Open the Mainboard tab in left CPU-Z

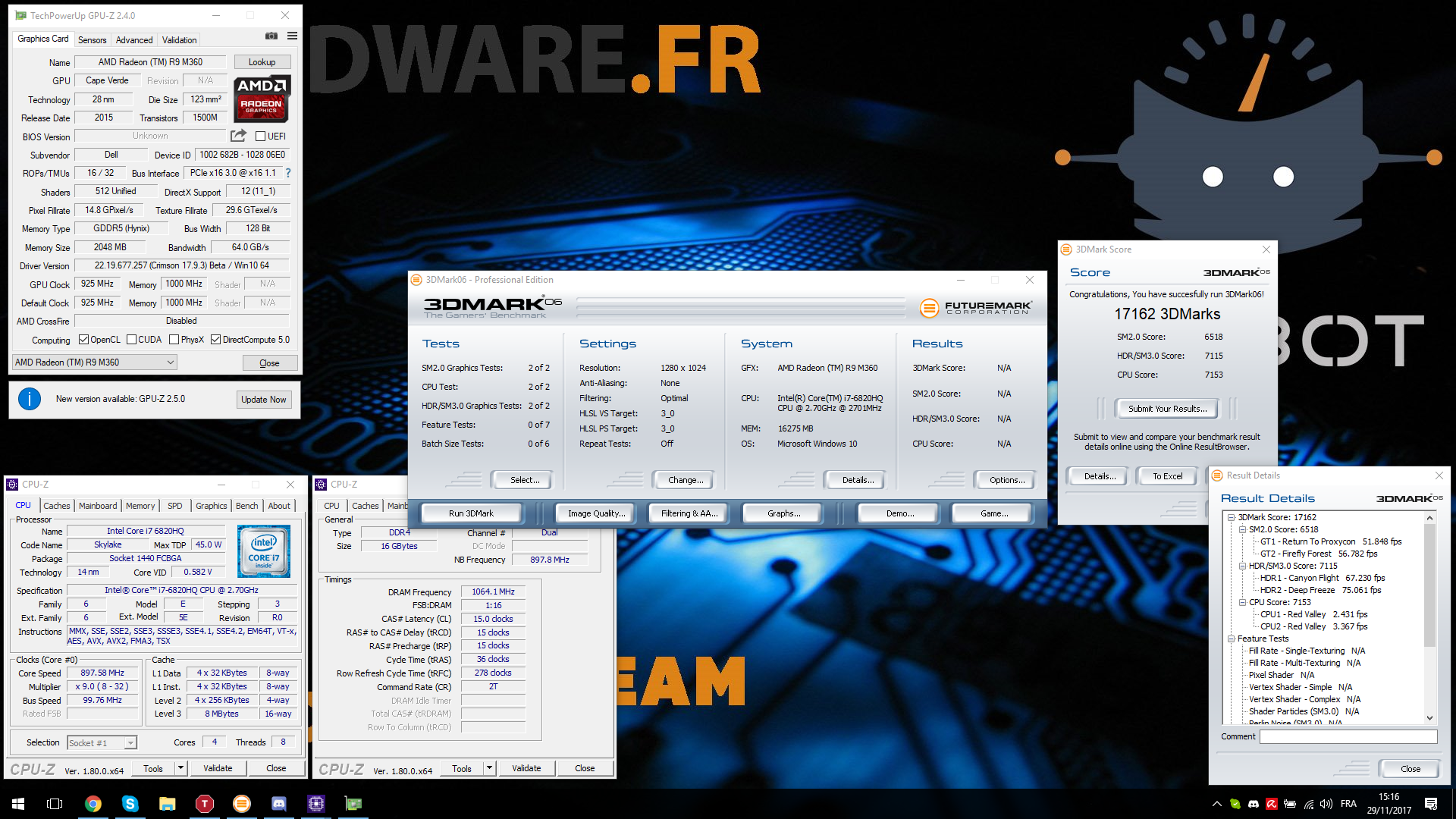(98, 506)
